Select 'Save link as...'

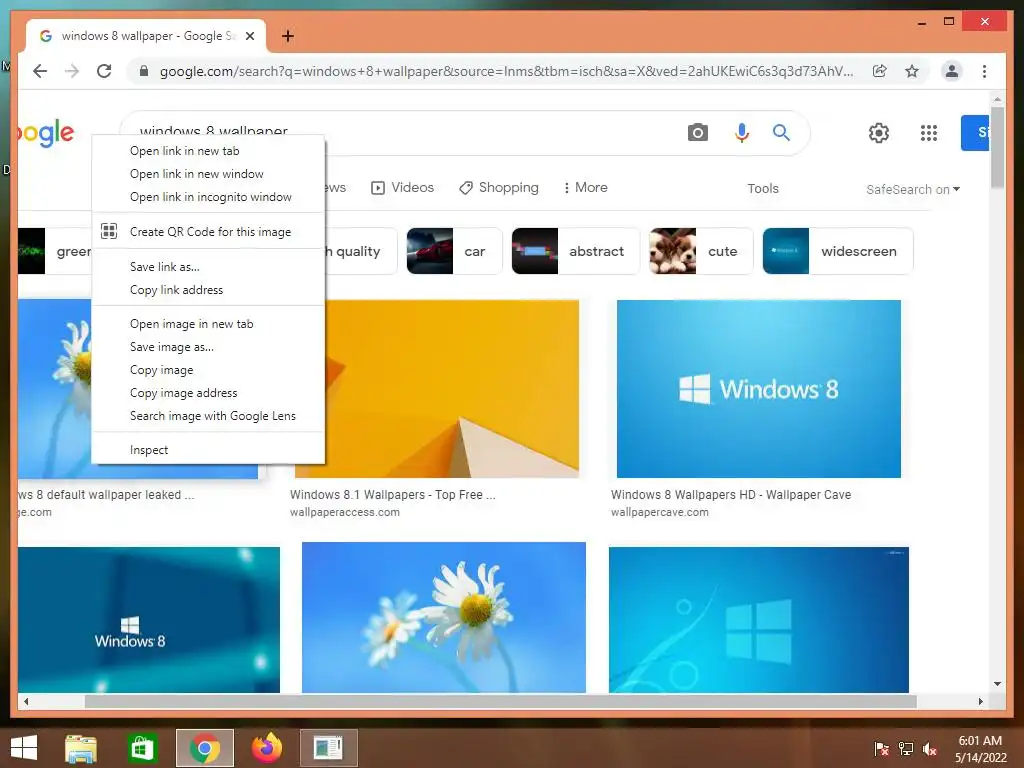click(208, 266)
